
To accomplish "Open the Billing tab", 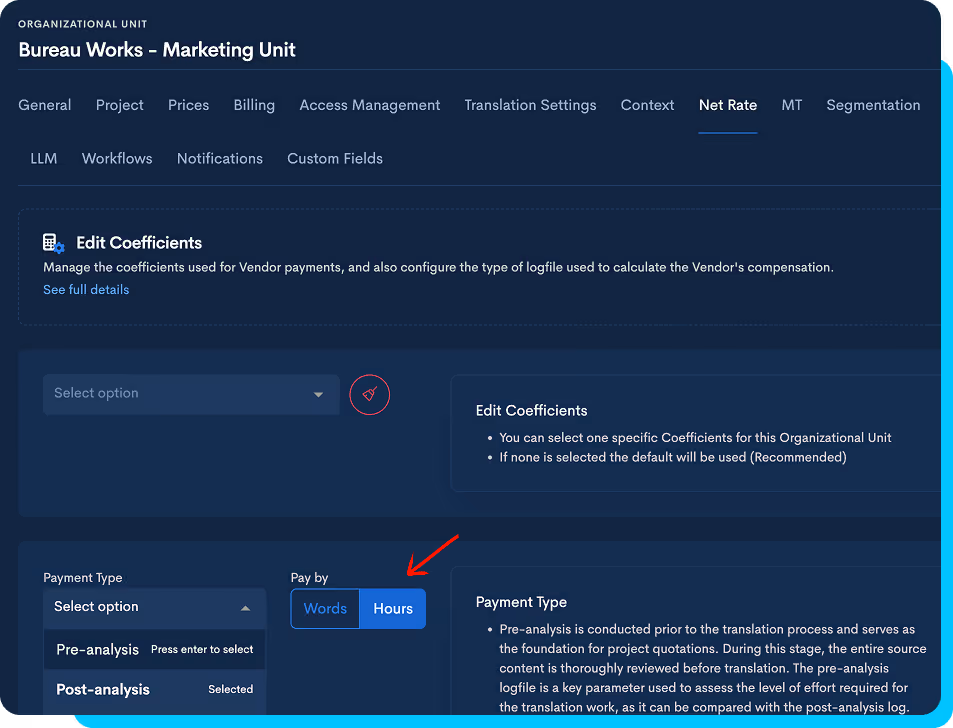I will (254, 105).
